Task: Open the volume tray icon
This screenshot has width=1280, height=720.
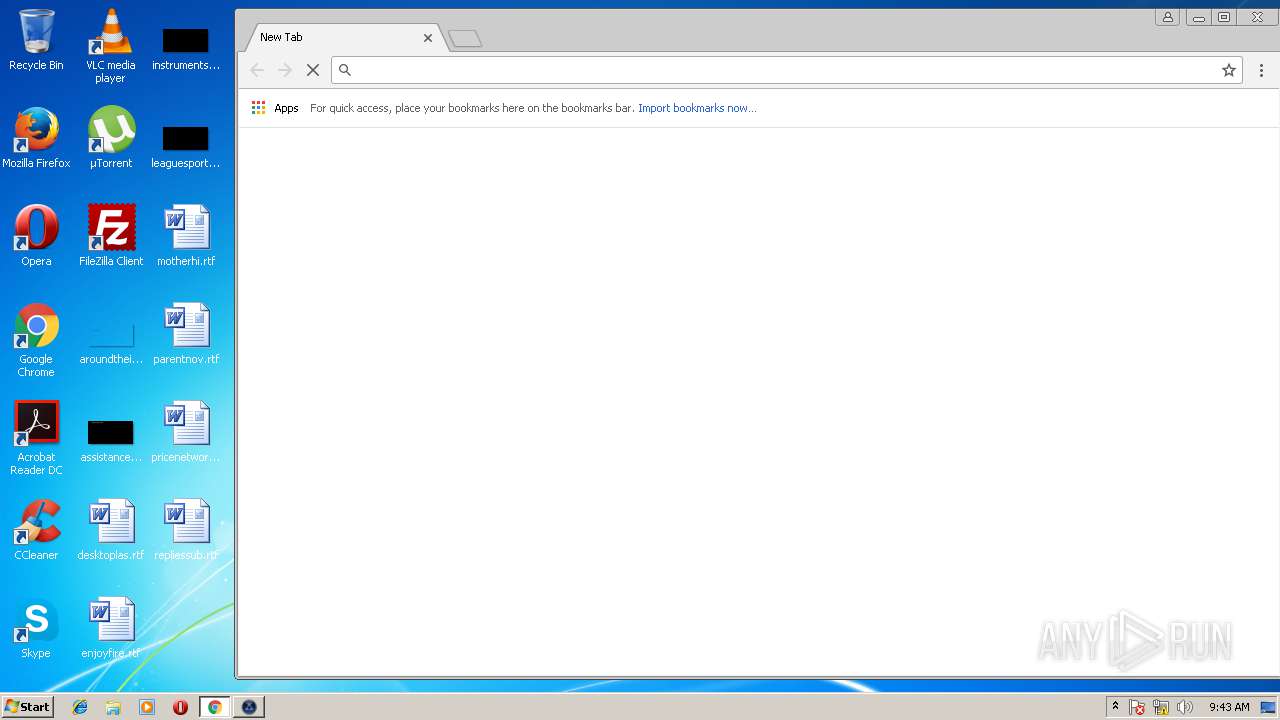Action: pyautogui.click(x=1185, y=707)
